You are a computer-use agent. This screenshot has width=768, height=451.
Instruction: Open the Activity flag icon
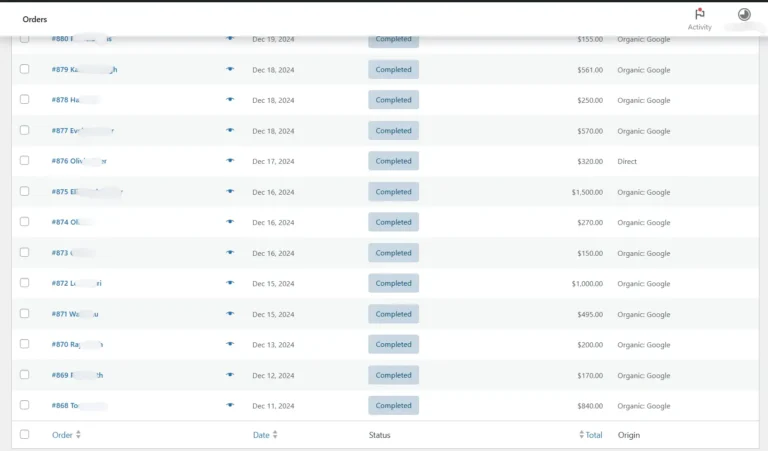click(x=699, y=15)
